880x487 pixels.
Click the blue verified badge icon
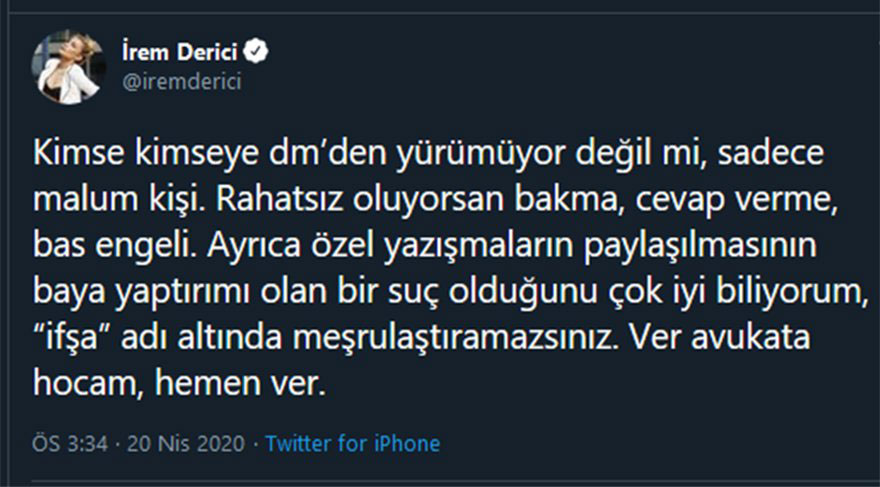tap(255, 51)
